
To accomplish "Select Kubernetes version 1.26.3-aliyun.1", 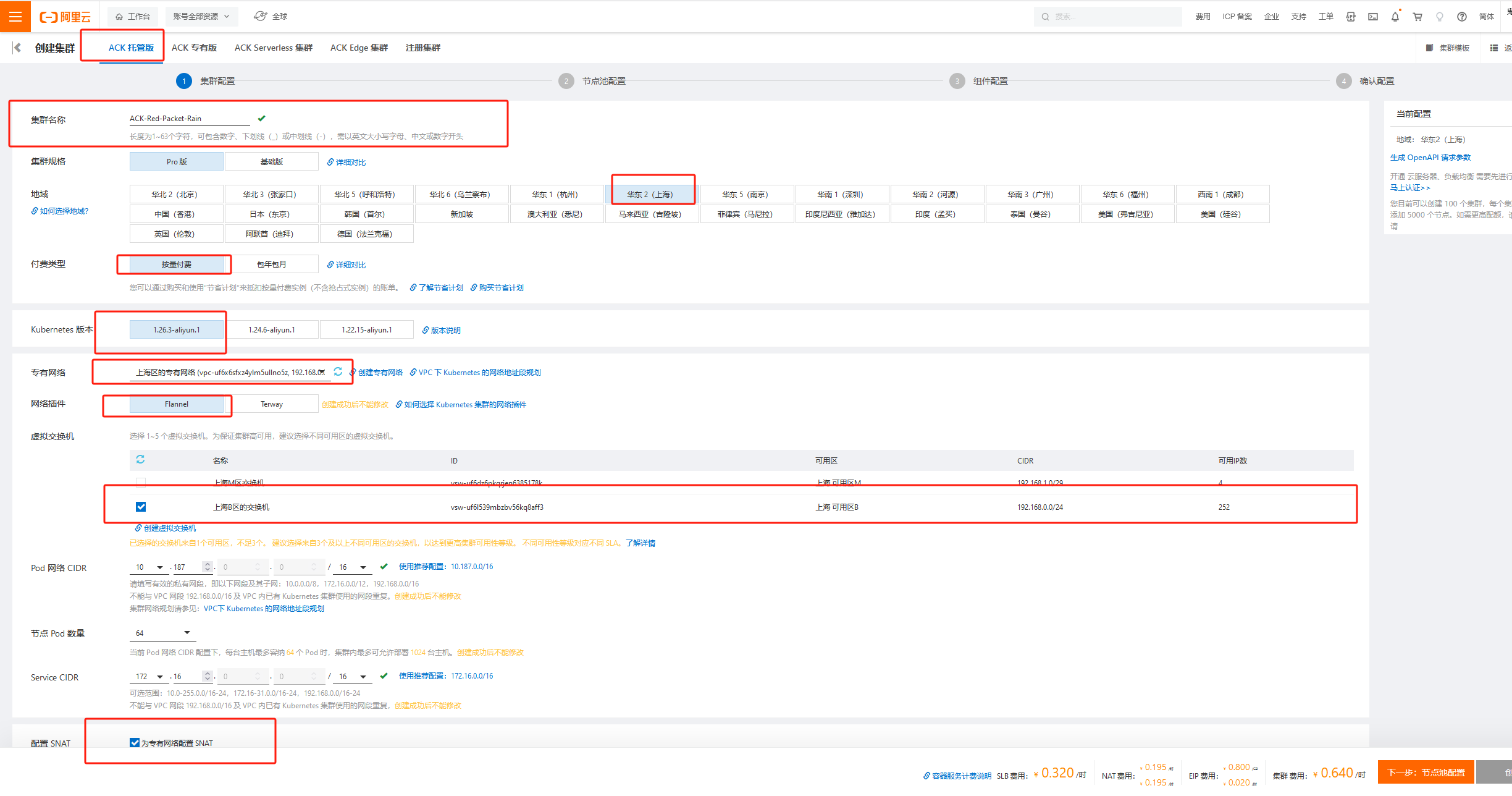I will point(177,329).
